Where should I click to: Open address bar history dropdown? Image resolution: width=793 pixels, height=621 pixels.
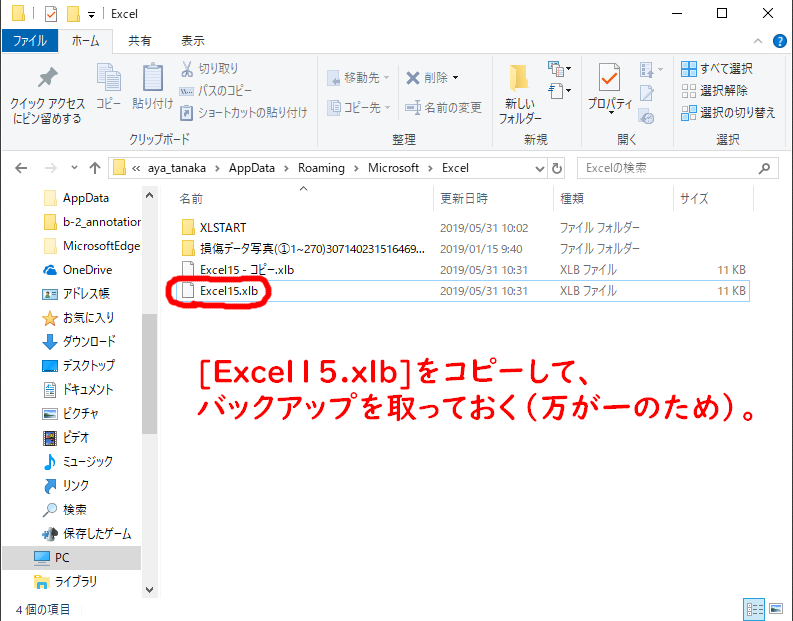[x=540, y=168]
